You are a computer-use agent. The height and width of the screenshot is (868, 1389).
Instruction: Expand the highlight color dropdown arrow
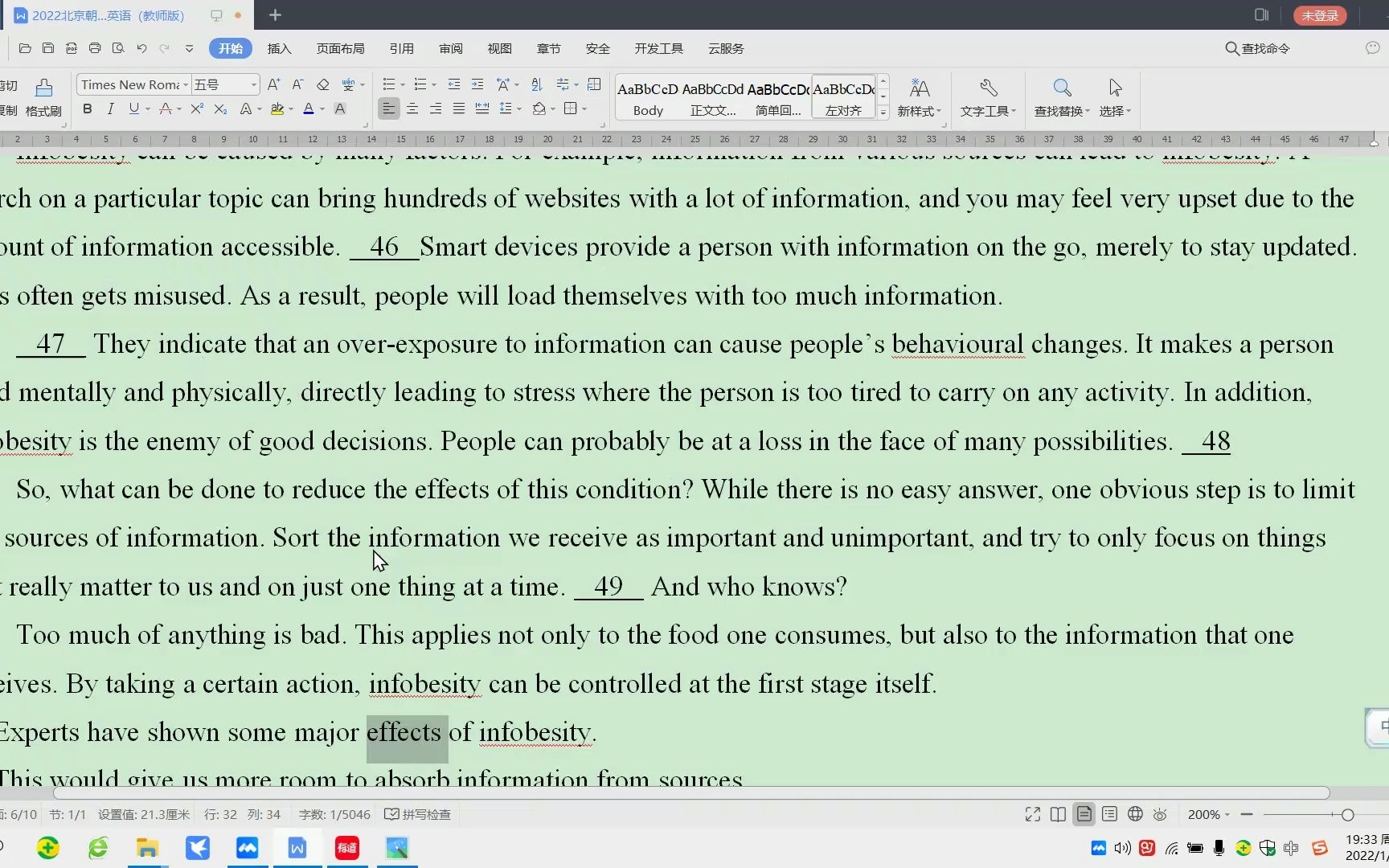point(291,109)
